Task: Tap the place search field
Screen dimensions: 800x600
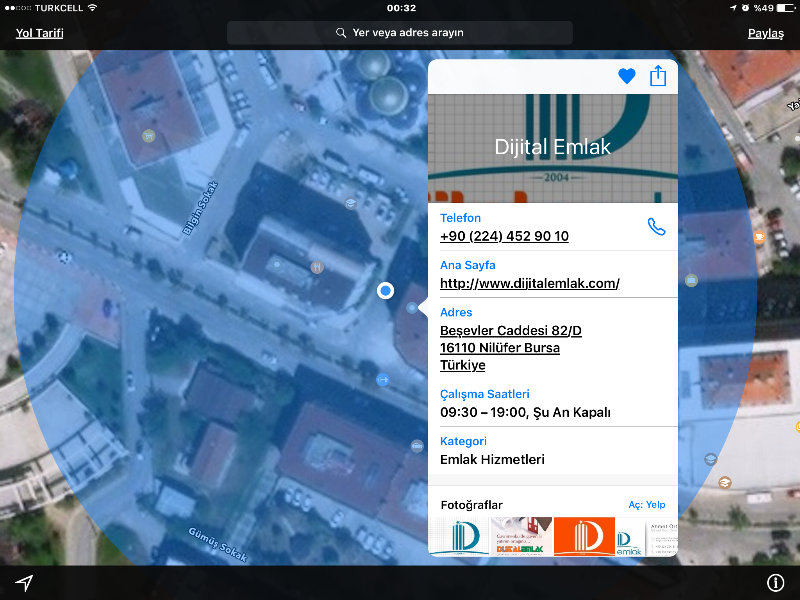Action: tap(400, 33)
